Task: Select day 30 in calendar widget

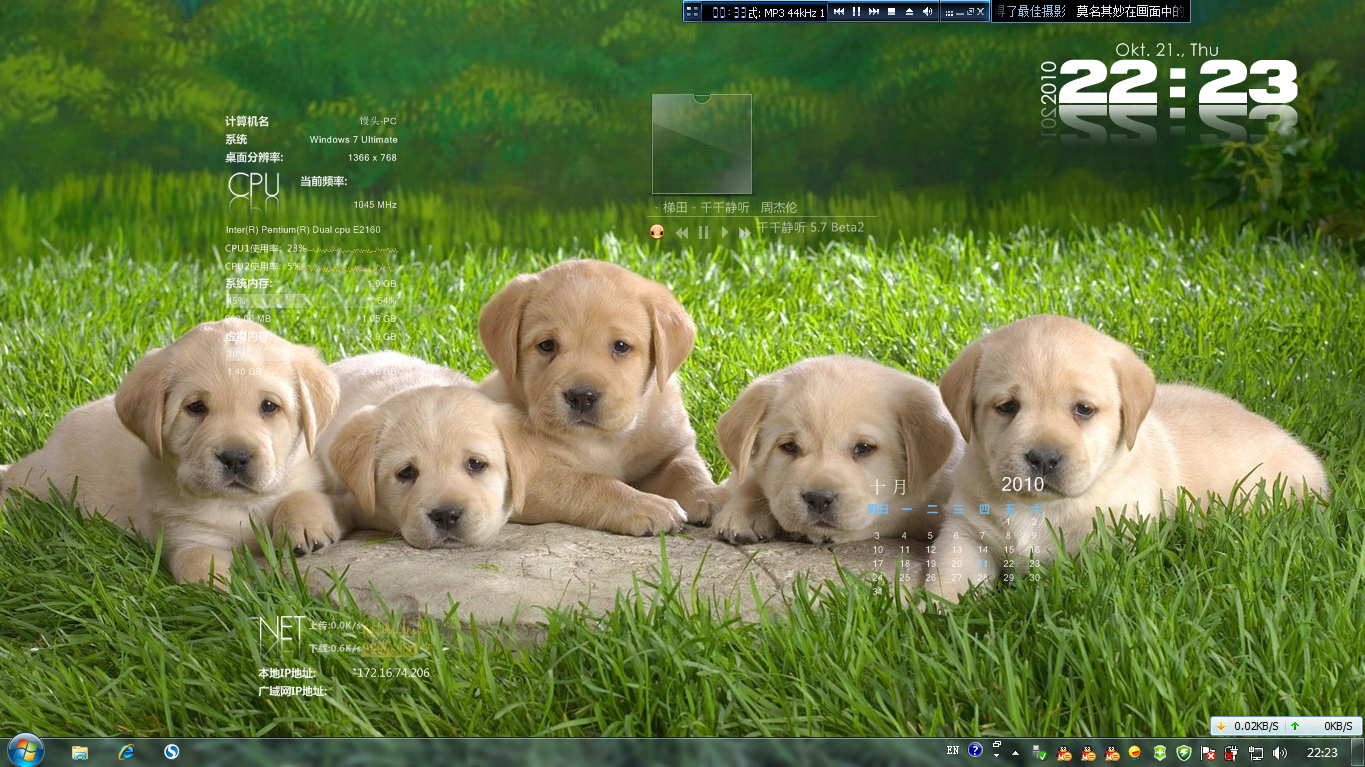Action: (x=1035, y=578)
